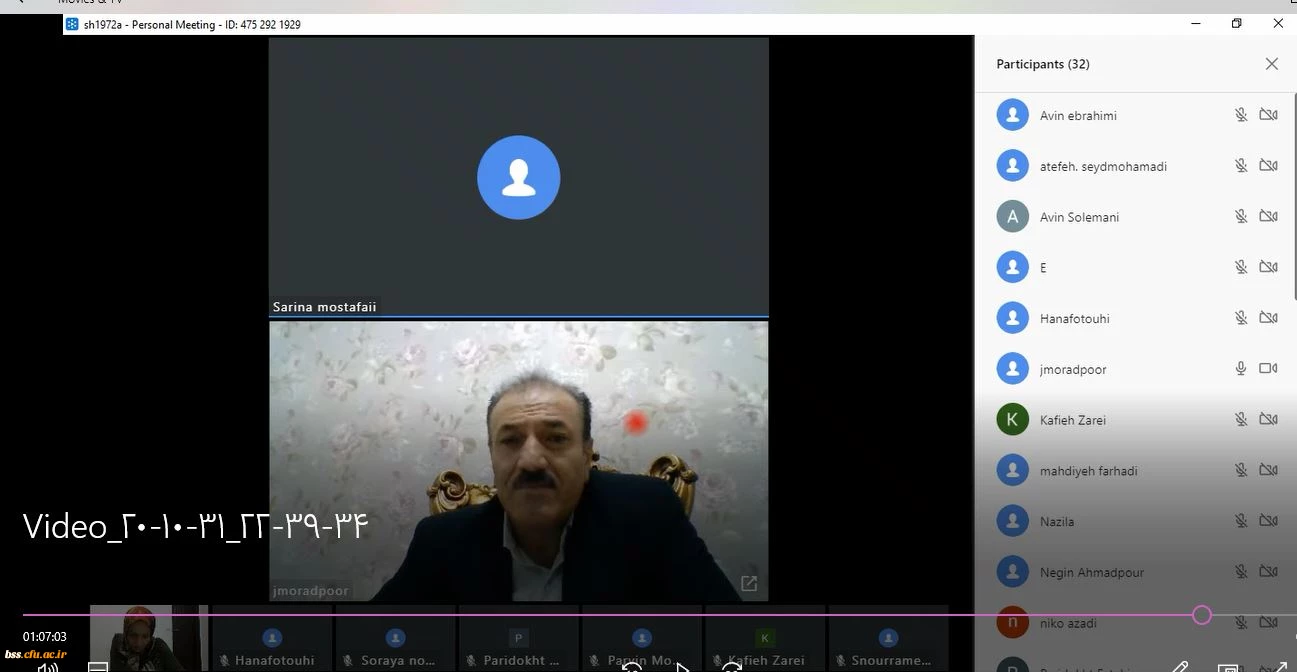
Task: Select niko azadi in the participants list
Action: (x=1068, y=623)
